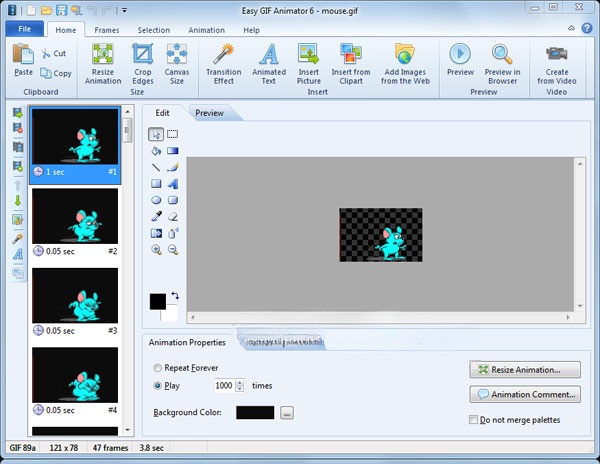The width and height of the screenshot is (600, 464).
Task: Select the eyedropper color picker tool
Action: [156, 217]
